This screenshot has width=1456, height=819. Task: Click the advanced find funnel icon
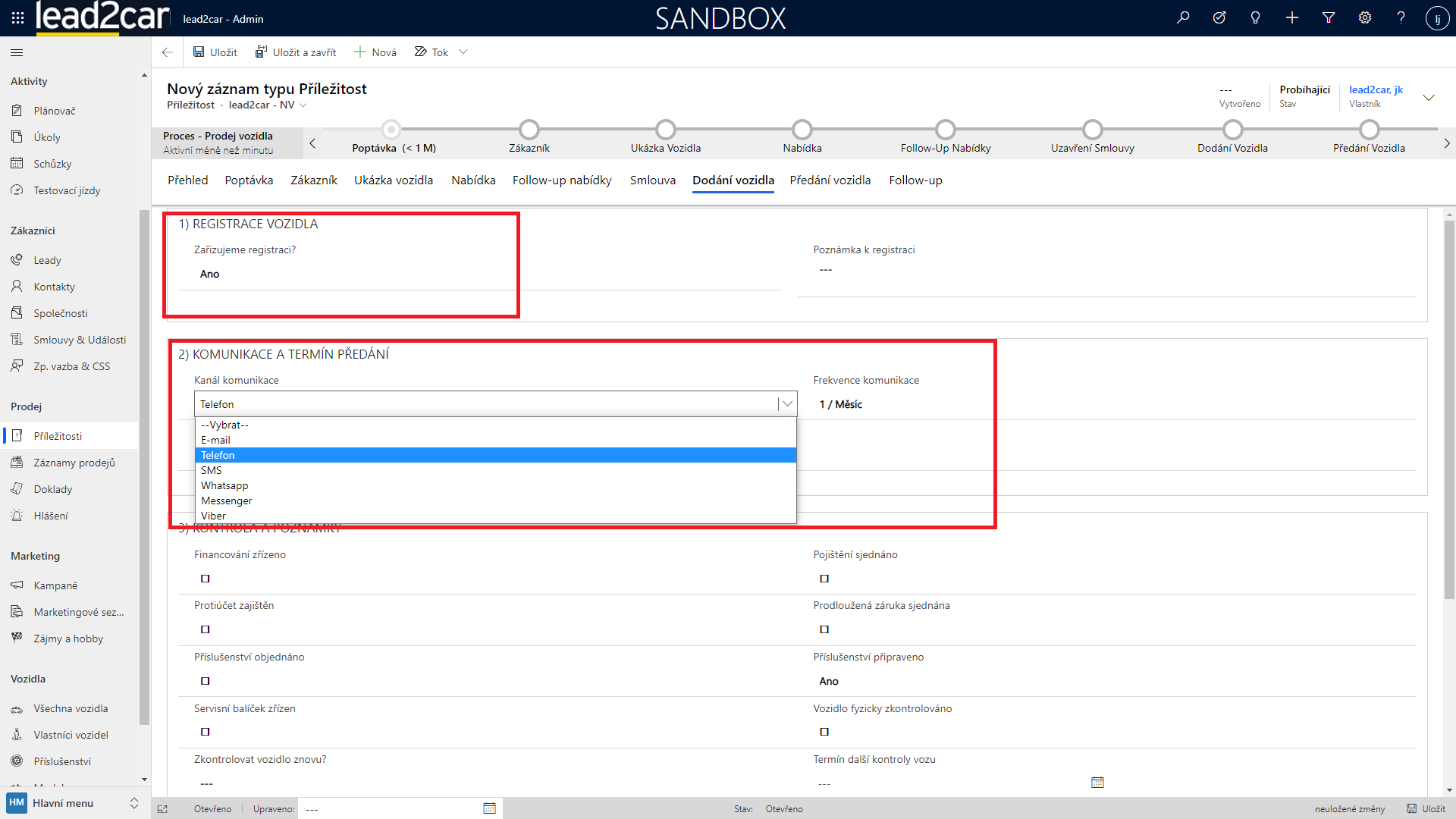pos(1329,18)
